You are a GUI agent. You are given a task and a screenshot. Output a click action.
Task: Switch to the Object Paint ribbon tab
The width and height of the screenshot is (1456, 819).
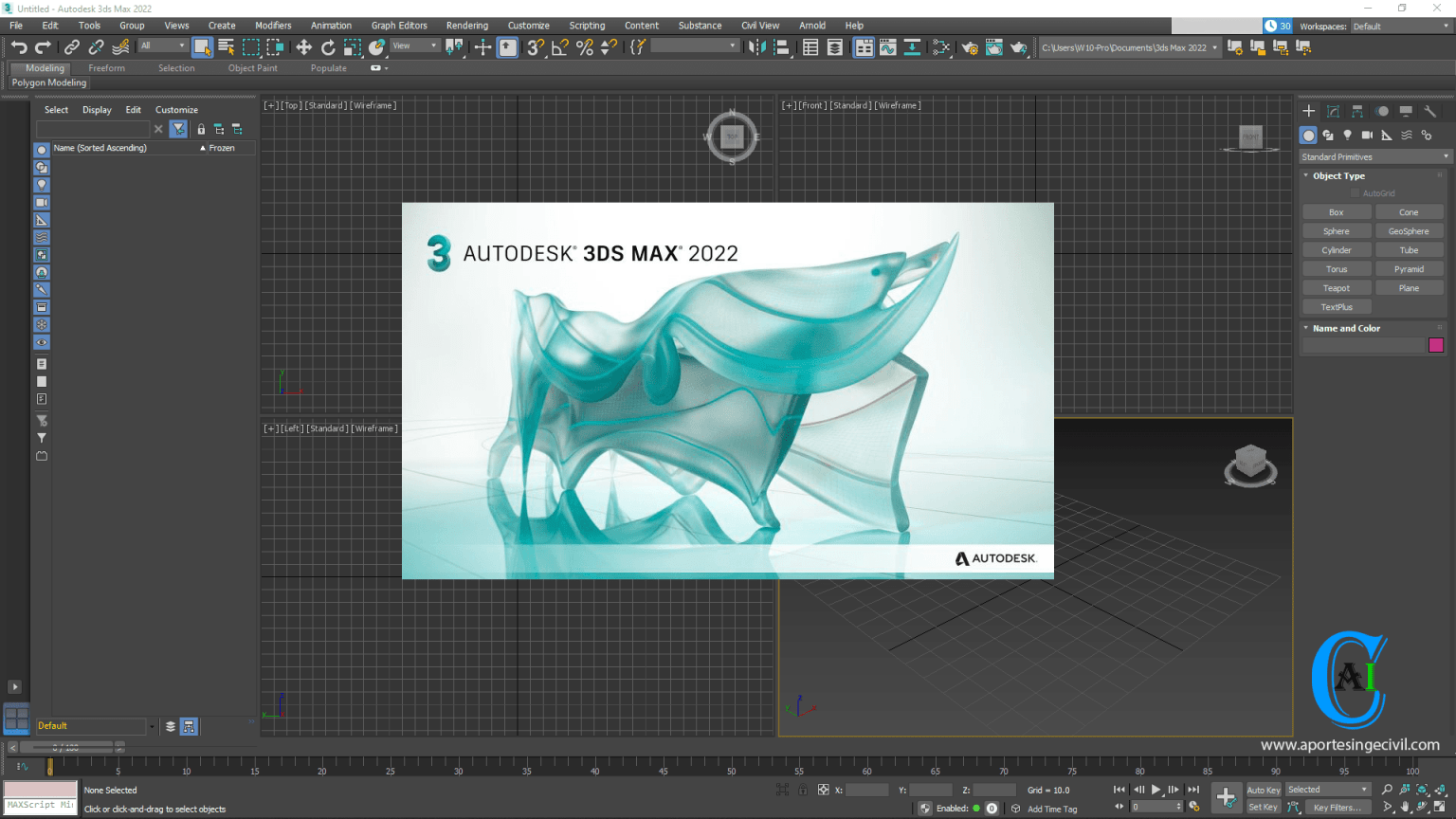point(252,68)
